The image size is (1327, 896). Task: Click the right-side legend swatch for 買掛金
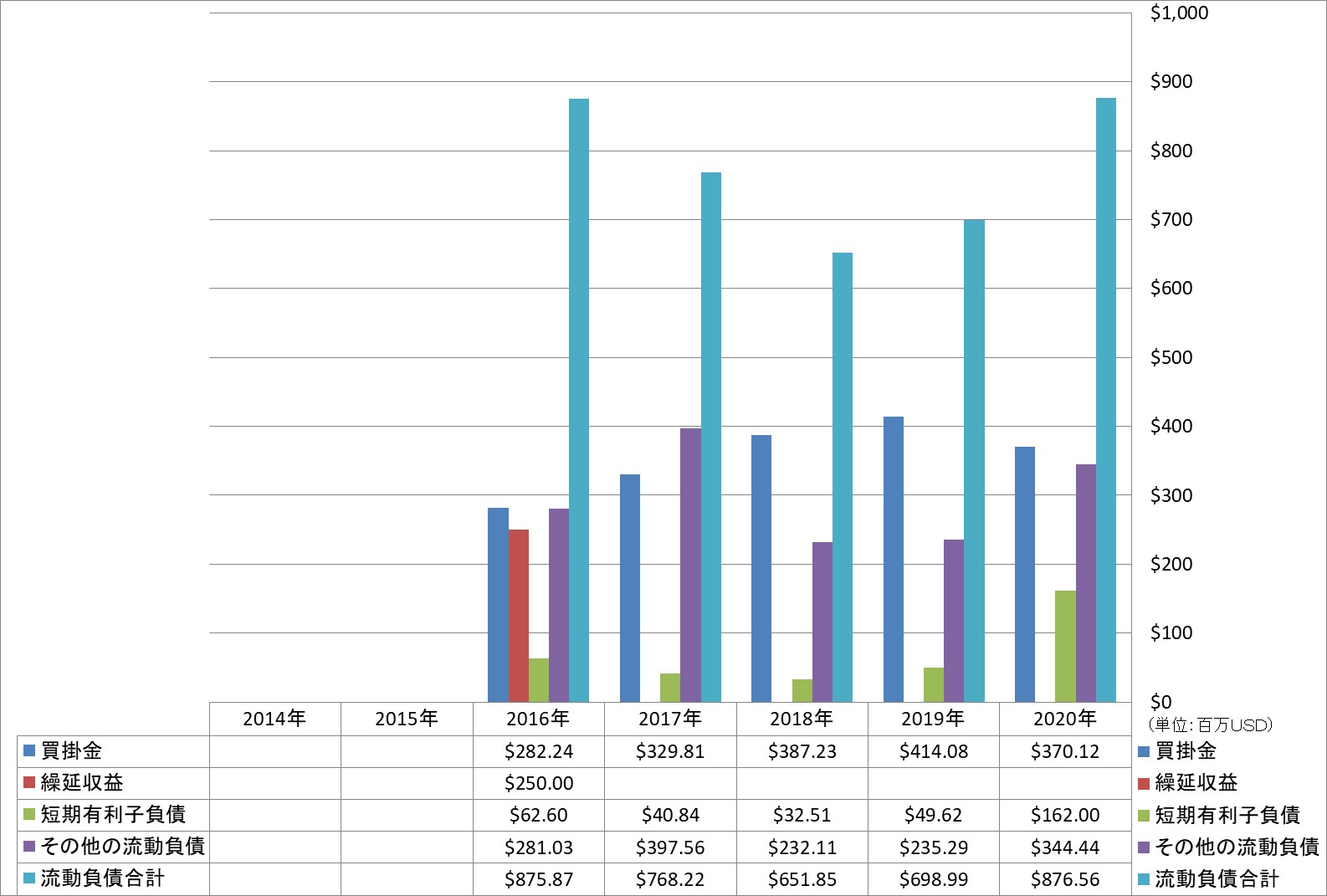[1144, 751]
